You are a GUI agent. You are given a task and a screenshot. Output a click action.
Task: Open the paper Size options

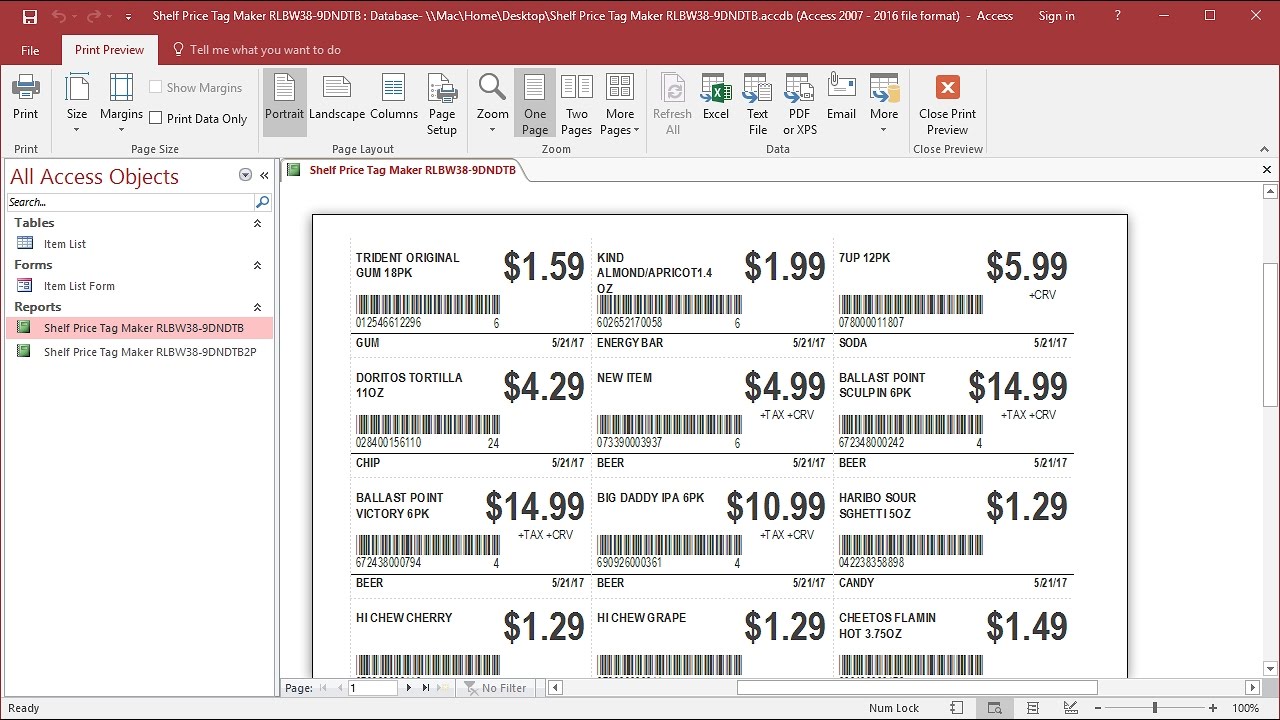pos(77,104)
